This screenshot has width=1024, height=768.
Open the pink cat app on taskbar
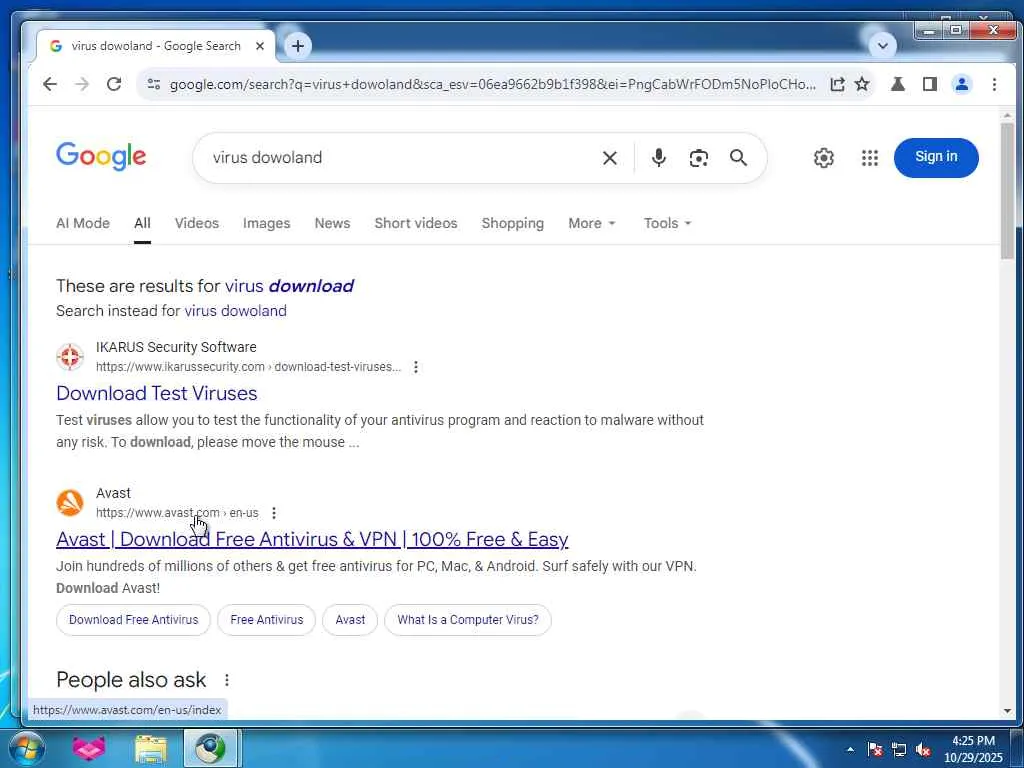[x=89, y=748]
